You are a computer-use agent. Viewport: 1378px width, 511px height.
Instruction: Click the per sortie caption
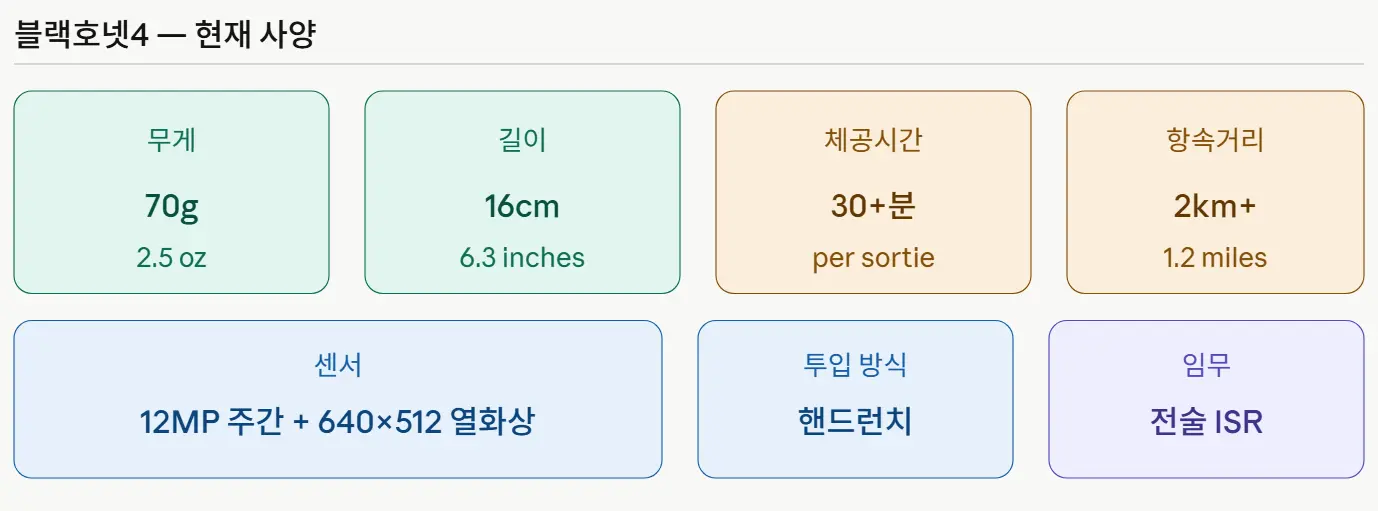click(x=873, y=258)
